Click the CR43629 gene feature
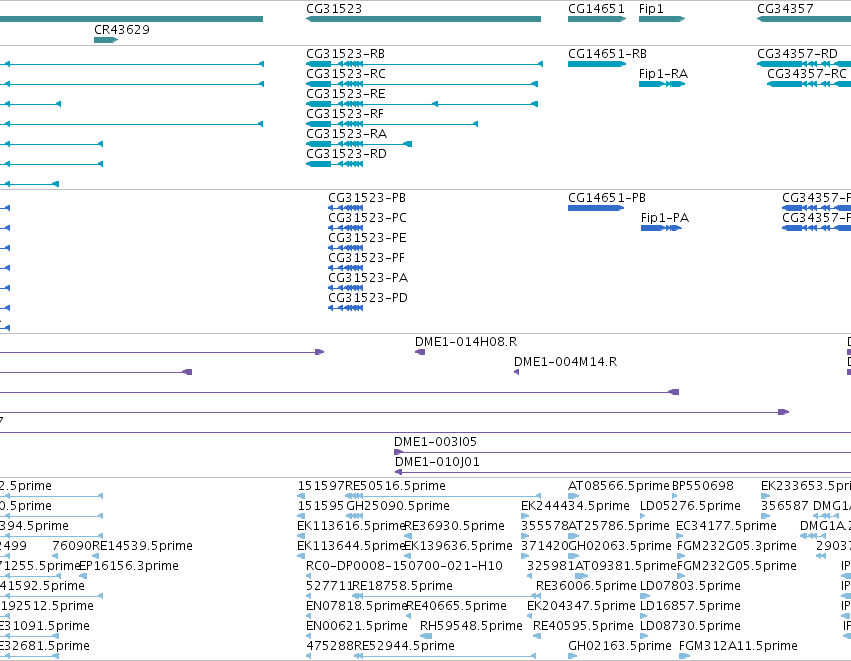 106,40
